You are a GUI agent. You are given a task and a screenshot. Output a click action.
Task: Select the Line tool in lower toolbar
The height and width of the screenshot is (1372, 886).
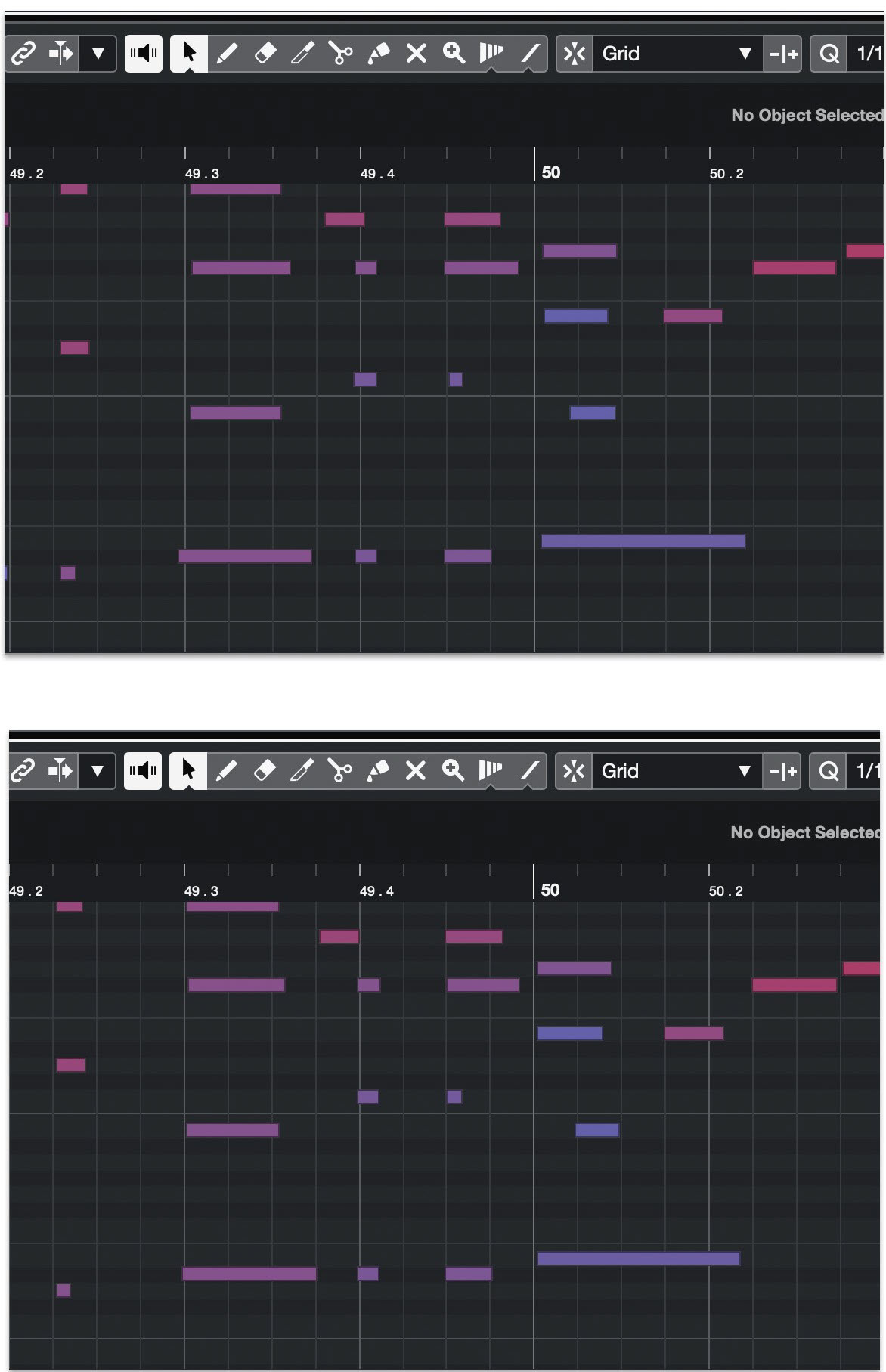(x=530, y=771)
